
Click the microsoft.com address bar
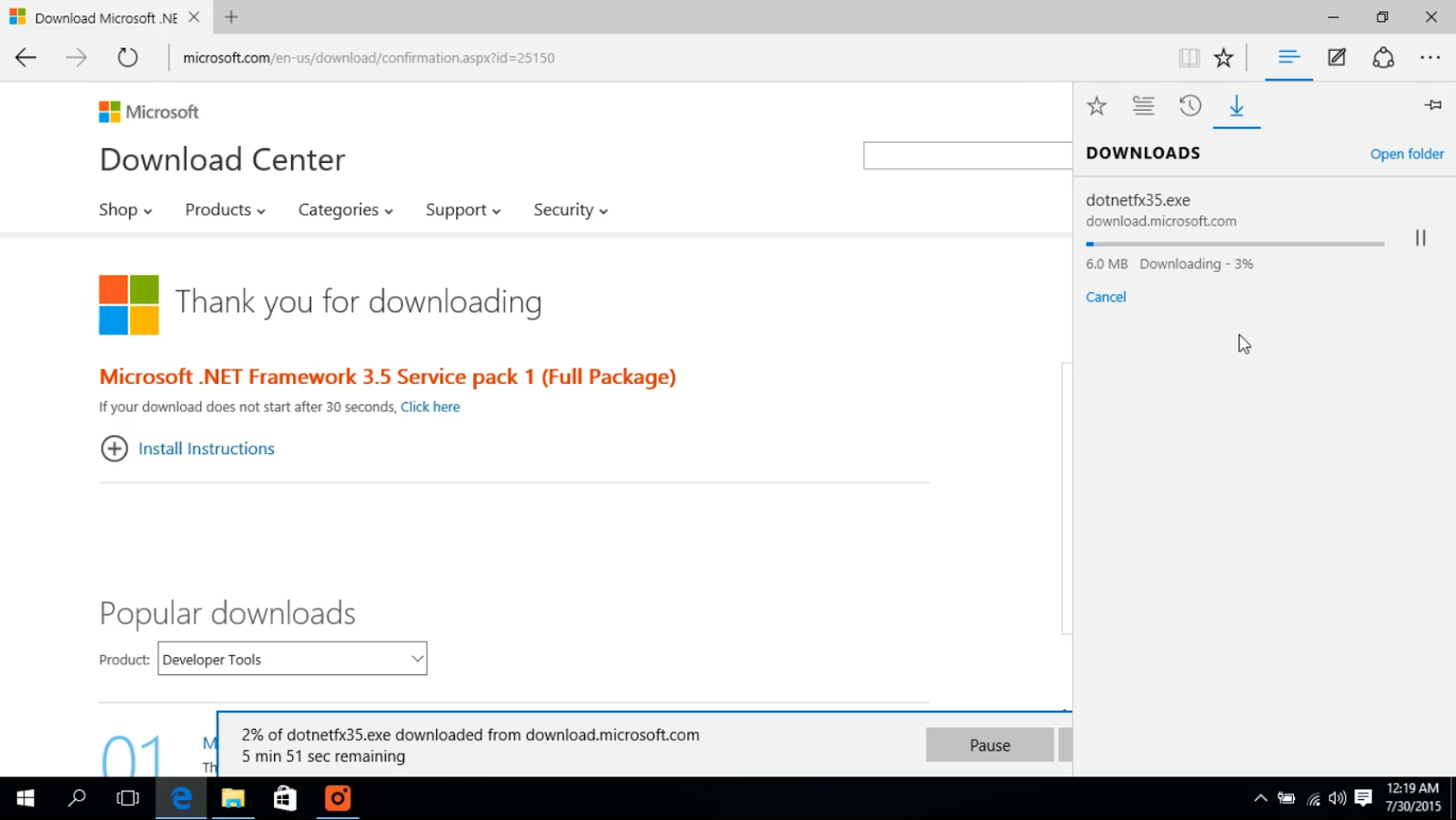click(x=368, y=57)
